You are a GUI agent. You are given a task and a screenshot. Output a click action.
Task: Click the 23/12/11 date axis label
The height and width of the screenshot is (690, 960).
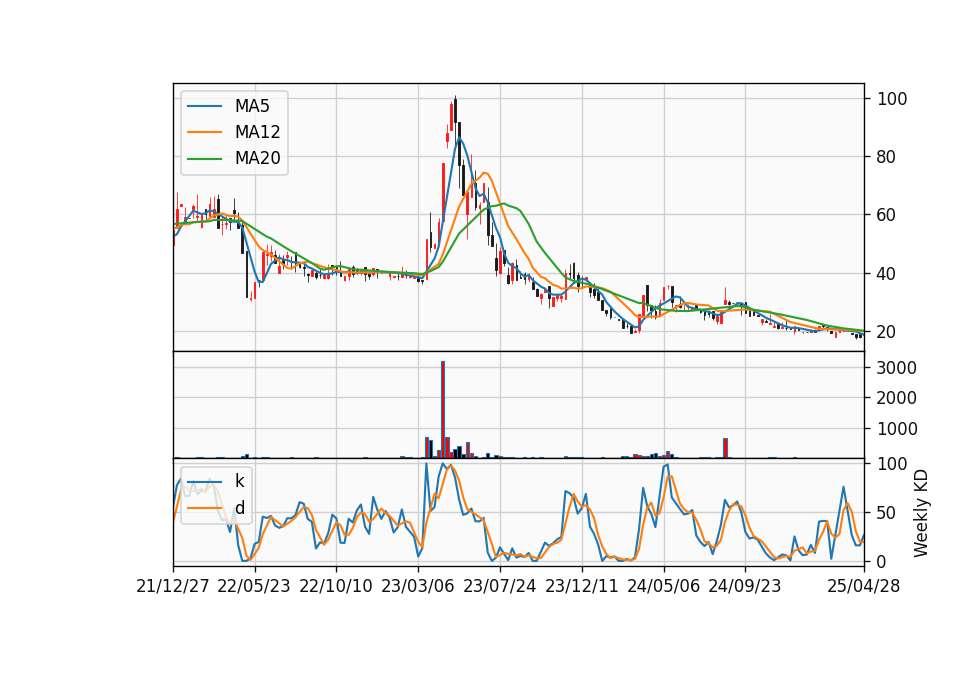tap(582, 586)
